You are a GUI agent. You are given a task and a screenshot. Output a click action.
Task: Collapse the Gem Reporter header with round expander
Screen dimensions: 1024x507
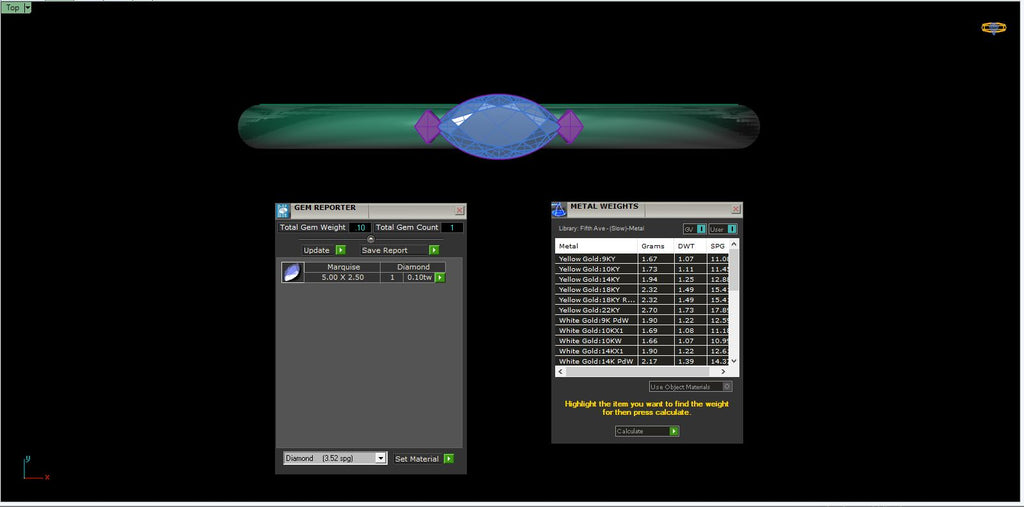tap(370, 239)
